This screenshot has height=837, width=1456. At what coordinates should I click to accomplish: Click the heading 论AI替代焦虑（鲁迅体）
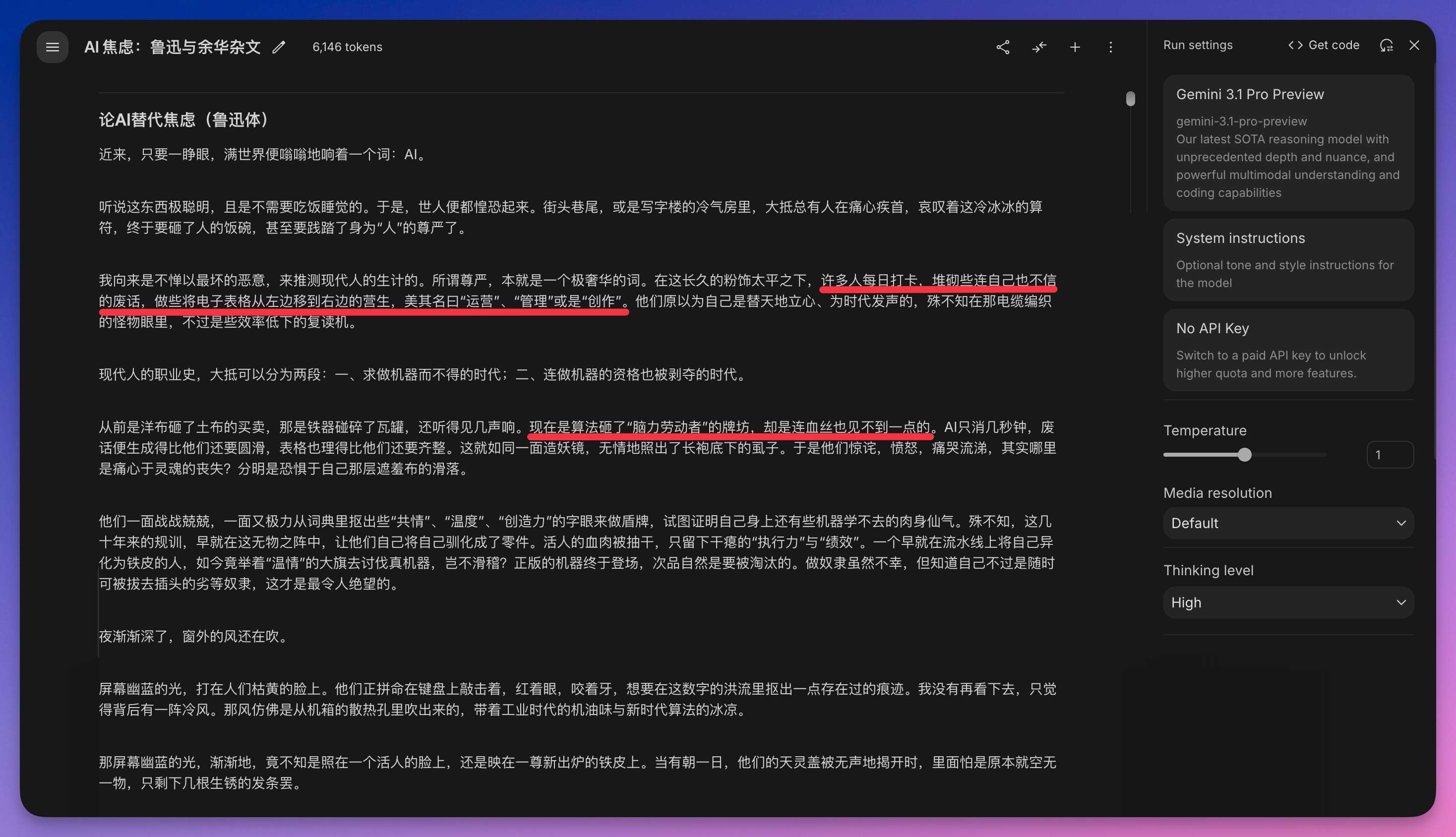pyautogui.click(x=184, y=120)
